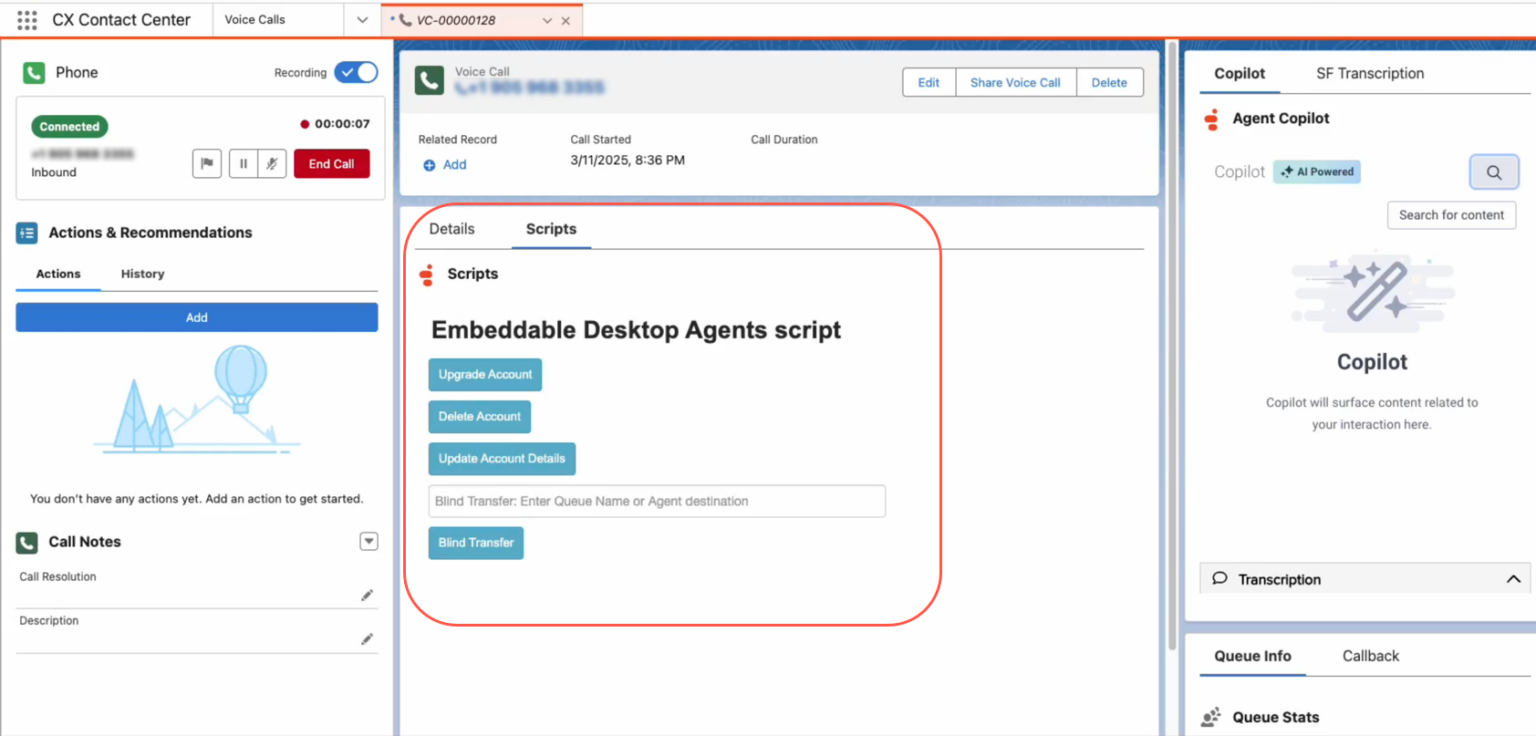
Task: Edit Call Resolution using its pencil icon
Action: pyautogui.click(x=367, y=594)
